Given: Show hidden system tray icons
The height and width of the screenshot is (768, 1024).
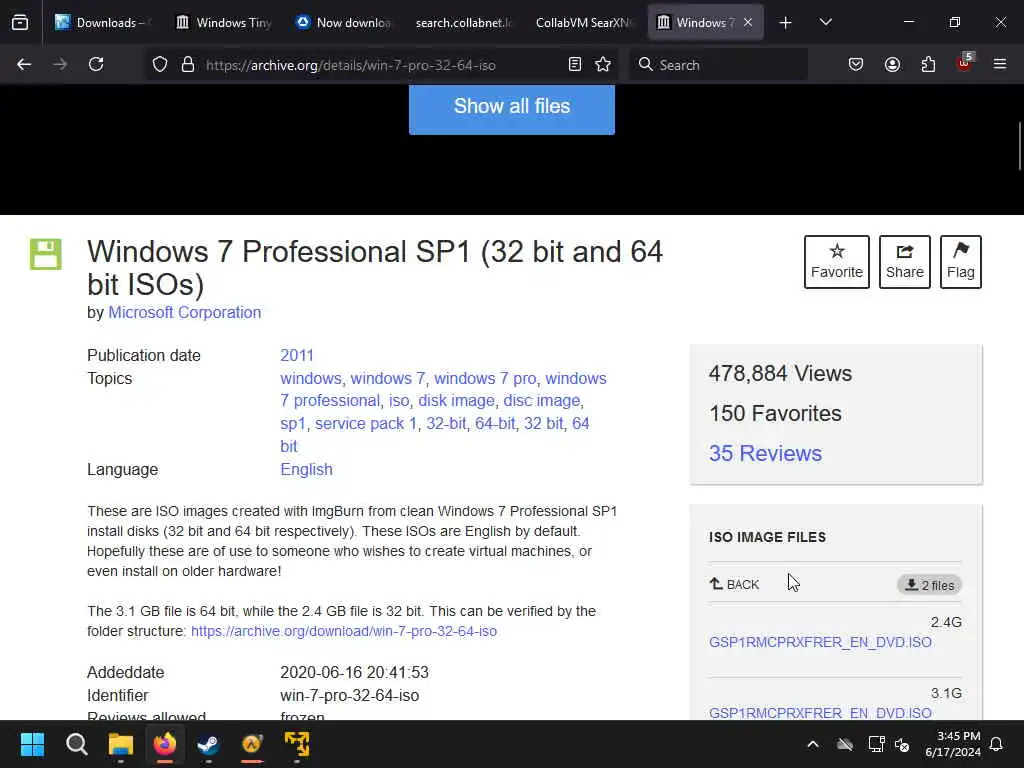Looking at the screenshot, I should (x=813, y=744).
